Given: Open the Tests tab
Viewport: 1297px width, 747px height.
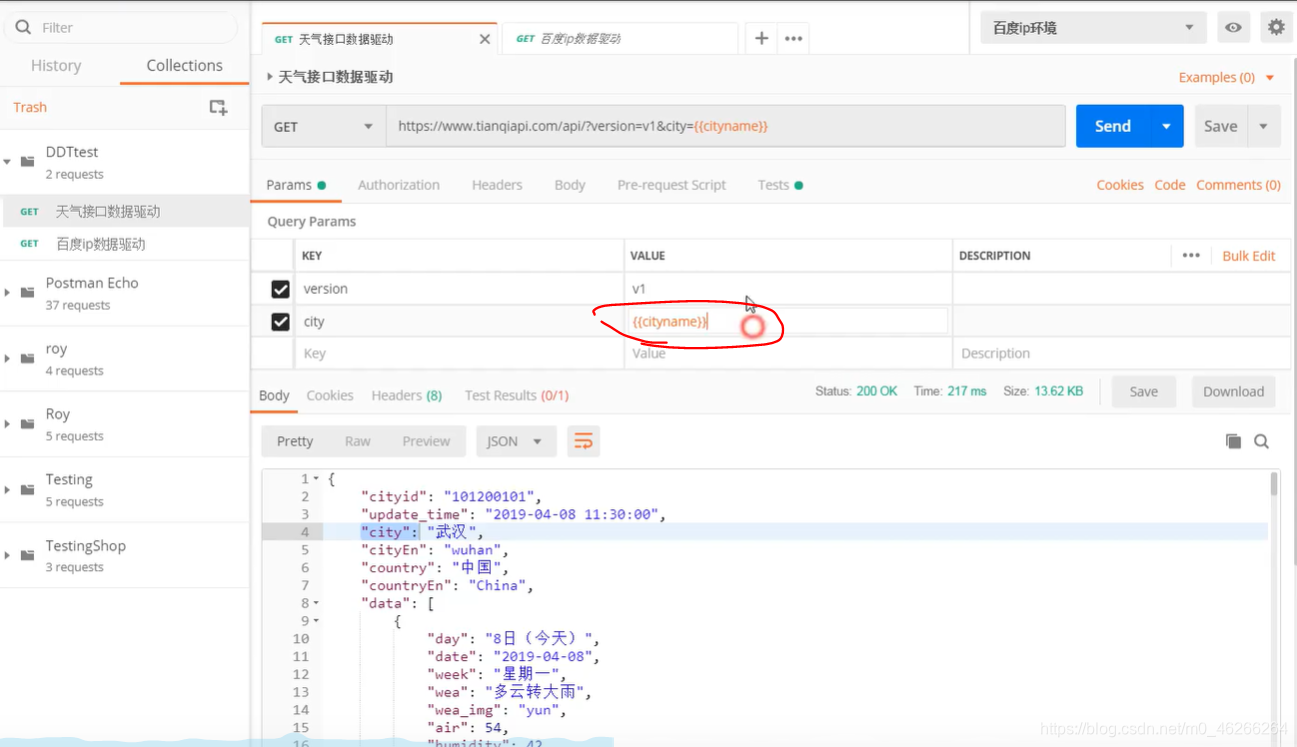Looking at the screenshot, I should point(780,185).
